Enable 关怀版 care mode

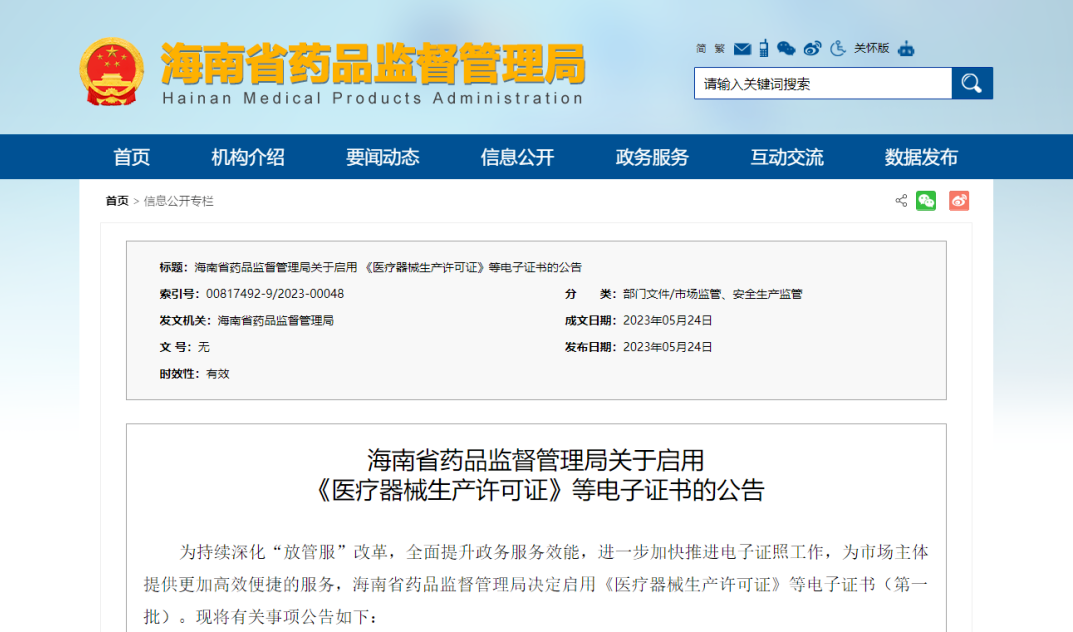871,48
